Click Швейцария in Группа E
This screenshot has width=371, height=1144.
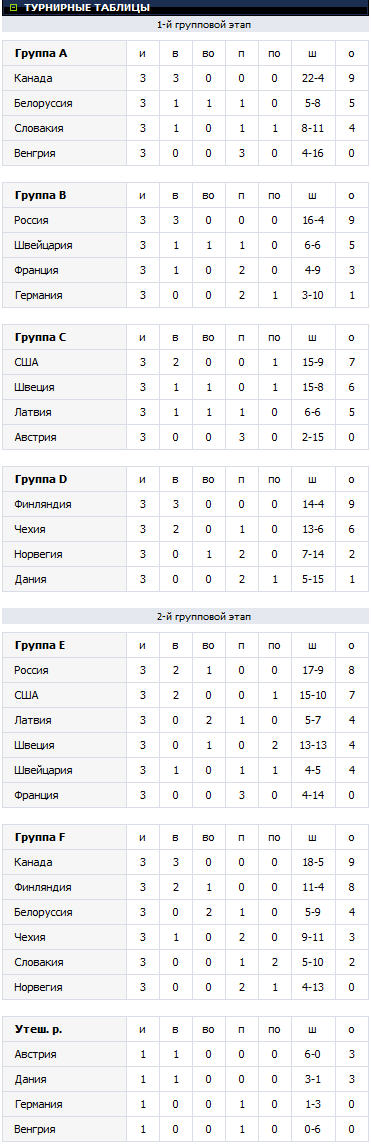tap(43, 770)
